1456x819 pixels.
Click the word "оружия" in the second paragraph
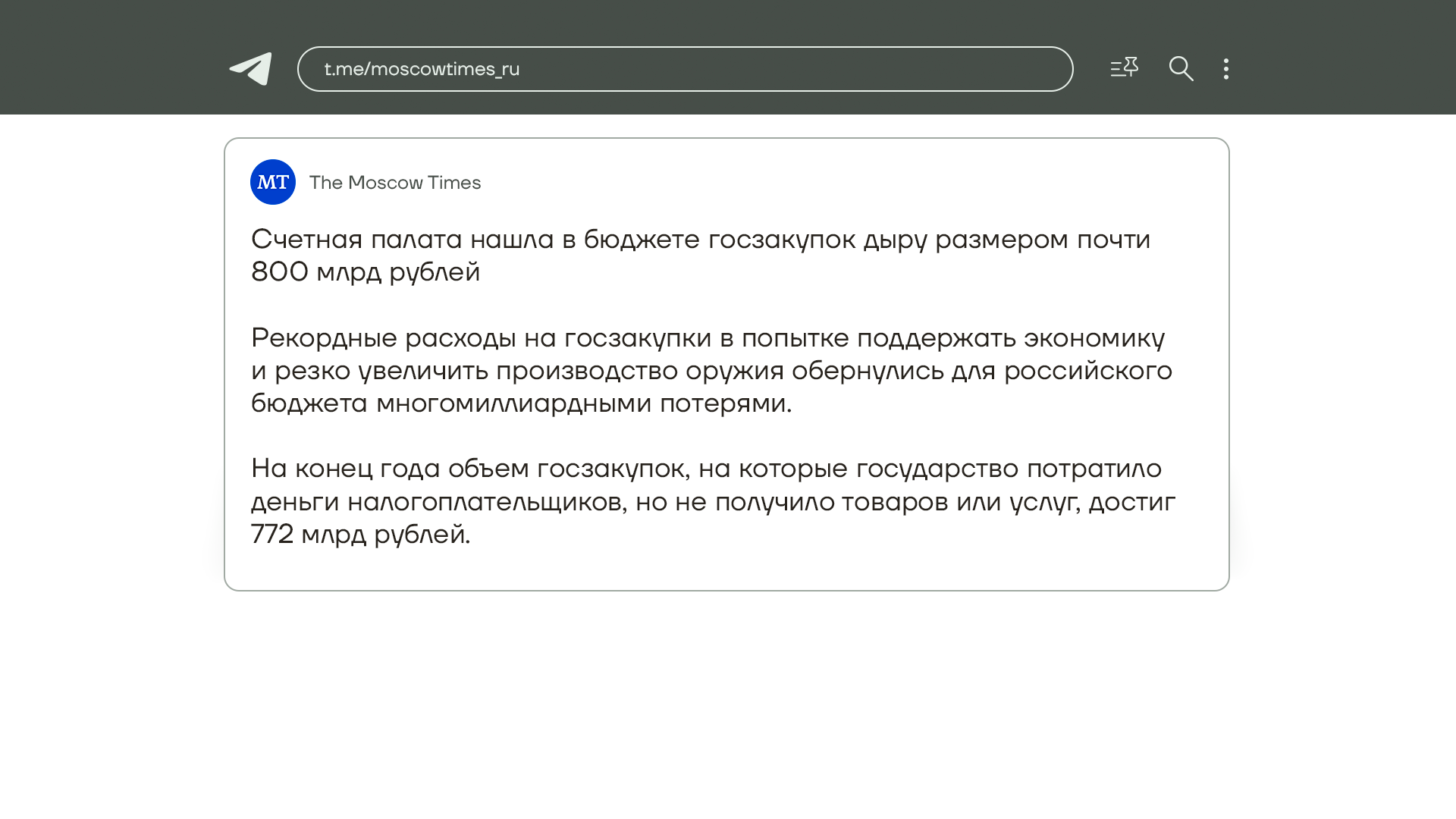pyautogui.click(x=734, y=371)
